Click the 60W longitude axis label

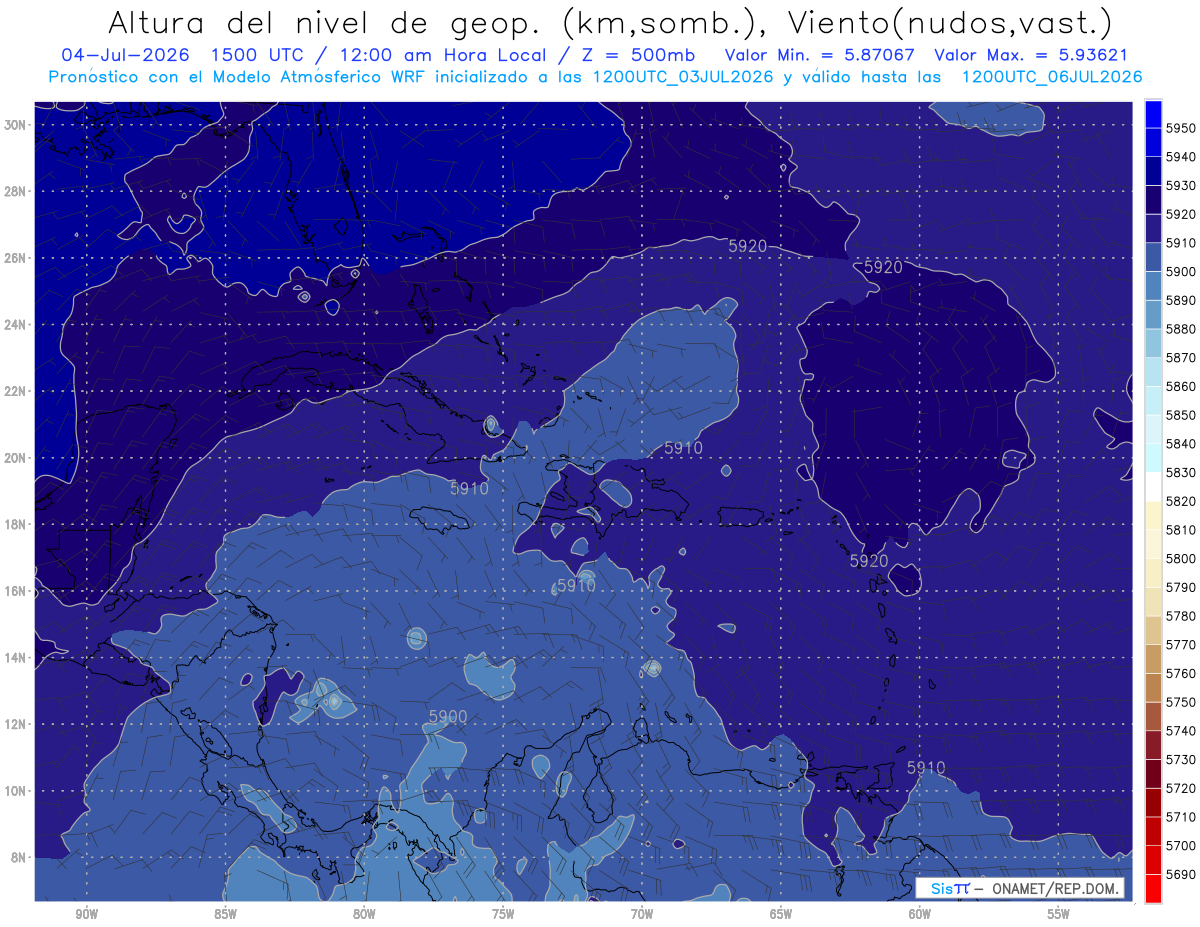pos(920,914)
